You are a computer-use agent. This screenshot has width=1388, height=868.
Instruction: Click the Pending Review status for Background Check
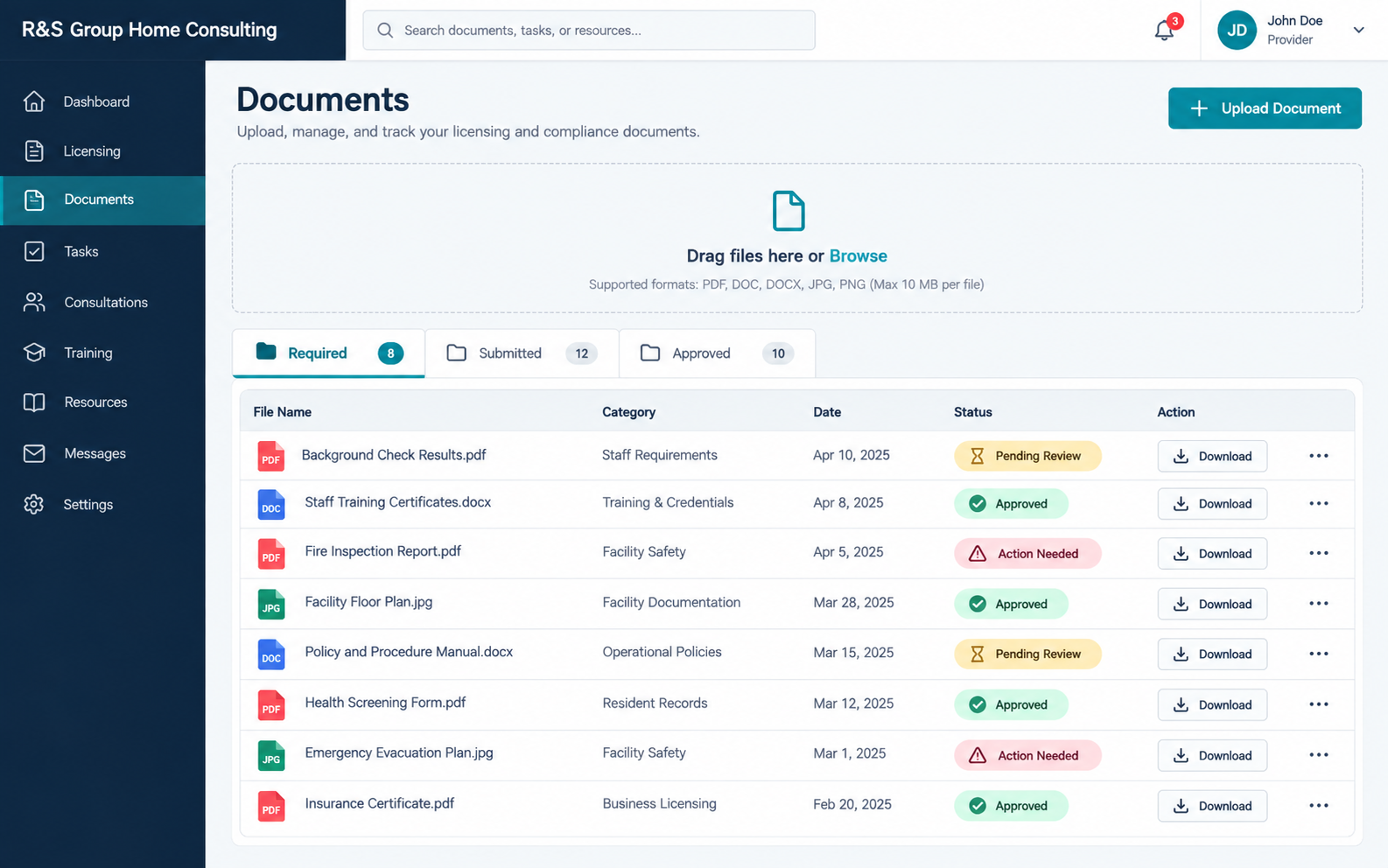(1027, 456)
